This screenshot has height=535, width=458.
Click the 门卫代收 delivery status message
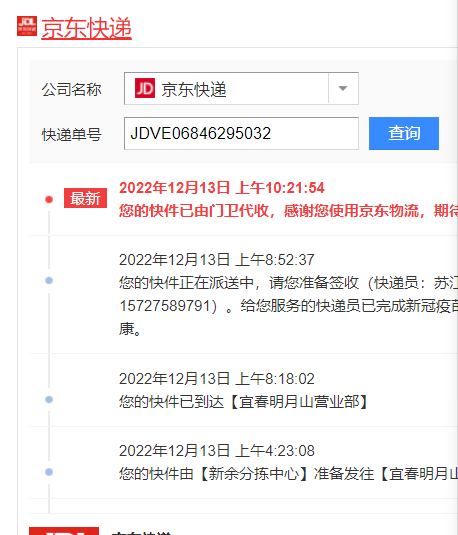[x=288, y=211]
